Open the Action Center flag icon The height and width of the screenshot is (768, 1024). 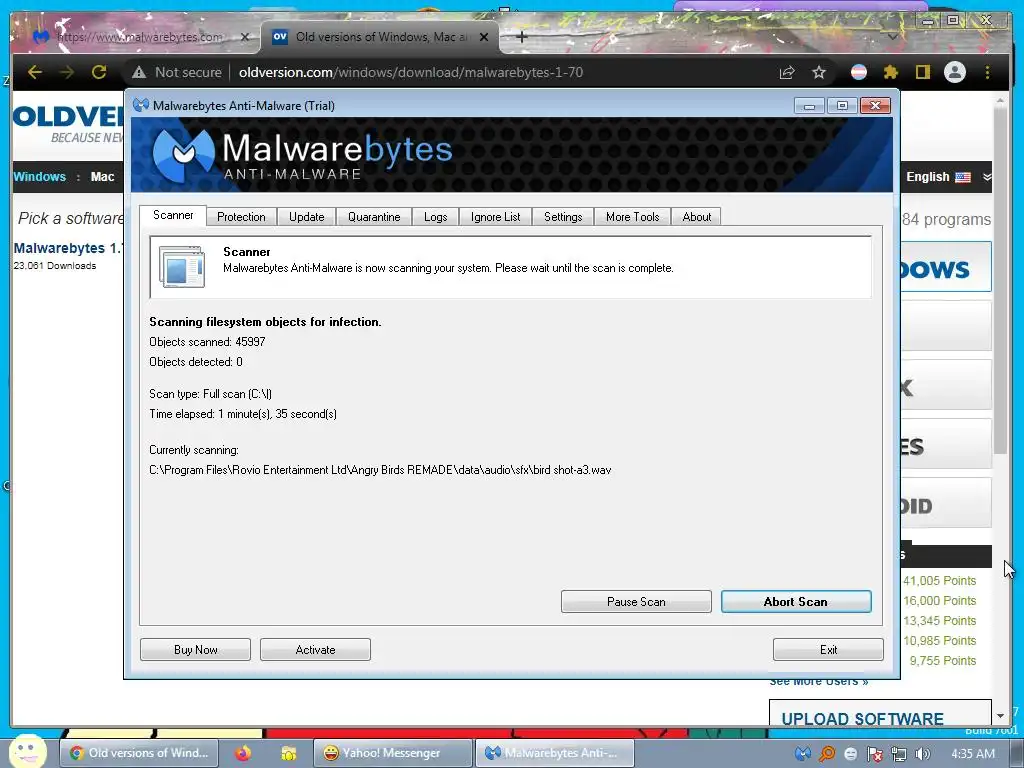[874, 754]
